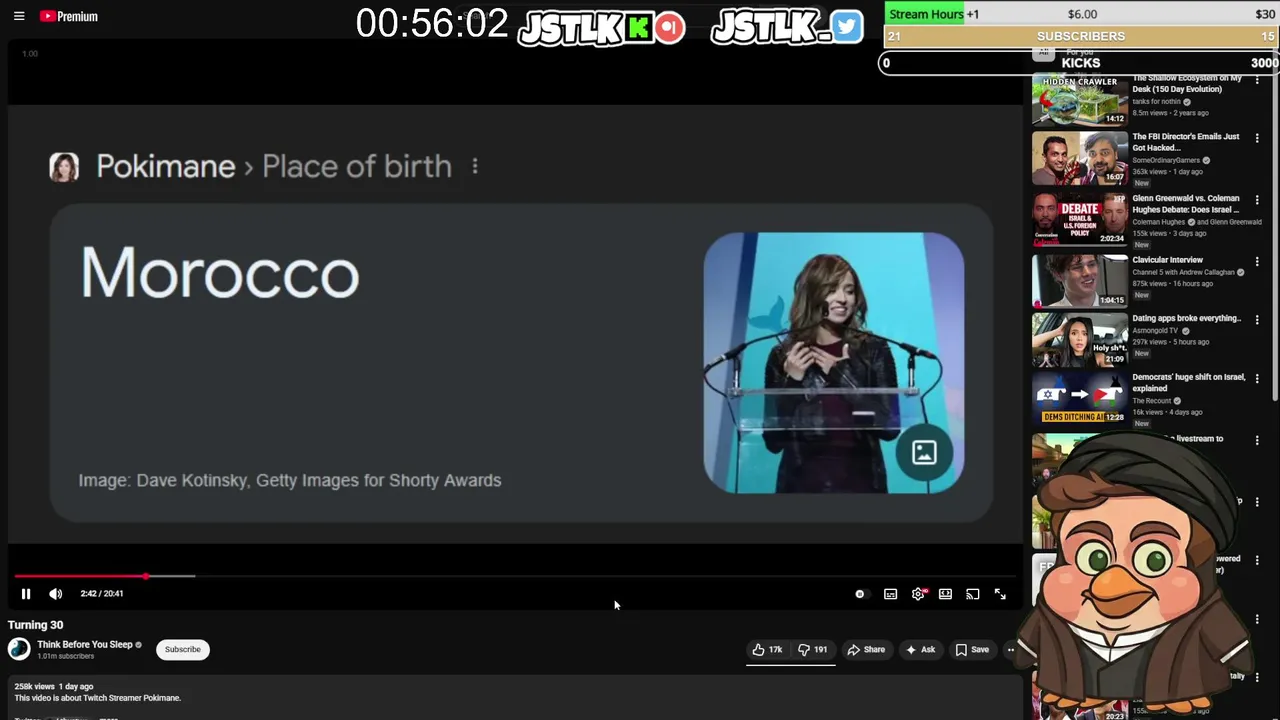Viewport: 1280px width, 720px height.
Task: Open options for Dating apps broke everything
Action: pos(1257,320)
